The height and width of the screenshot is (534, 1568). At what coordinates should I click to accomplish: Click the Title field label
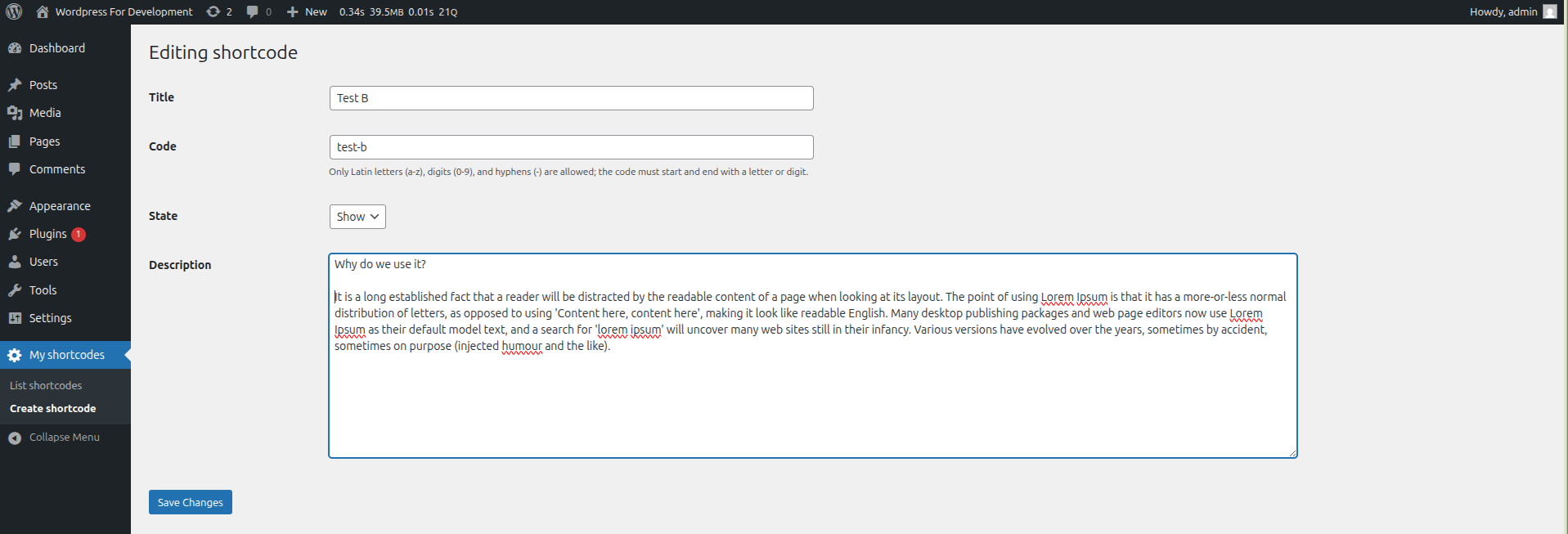[161, 97]
